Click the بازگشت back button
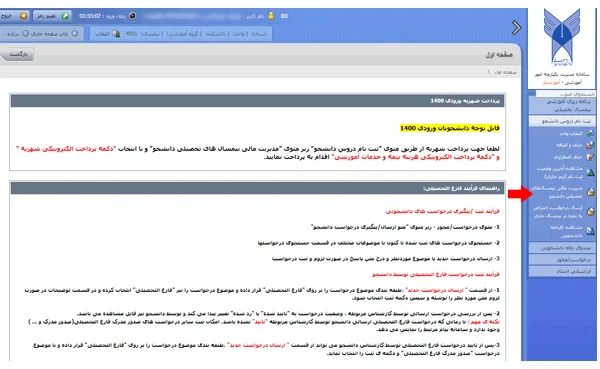Image resolution: width=600 pixels, height=369 pixels. coord(18,54)
